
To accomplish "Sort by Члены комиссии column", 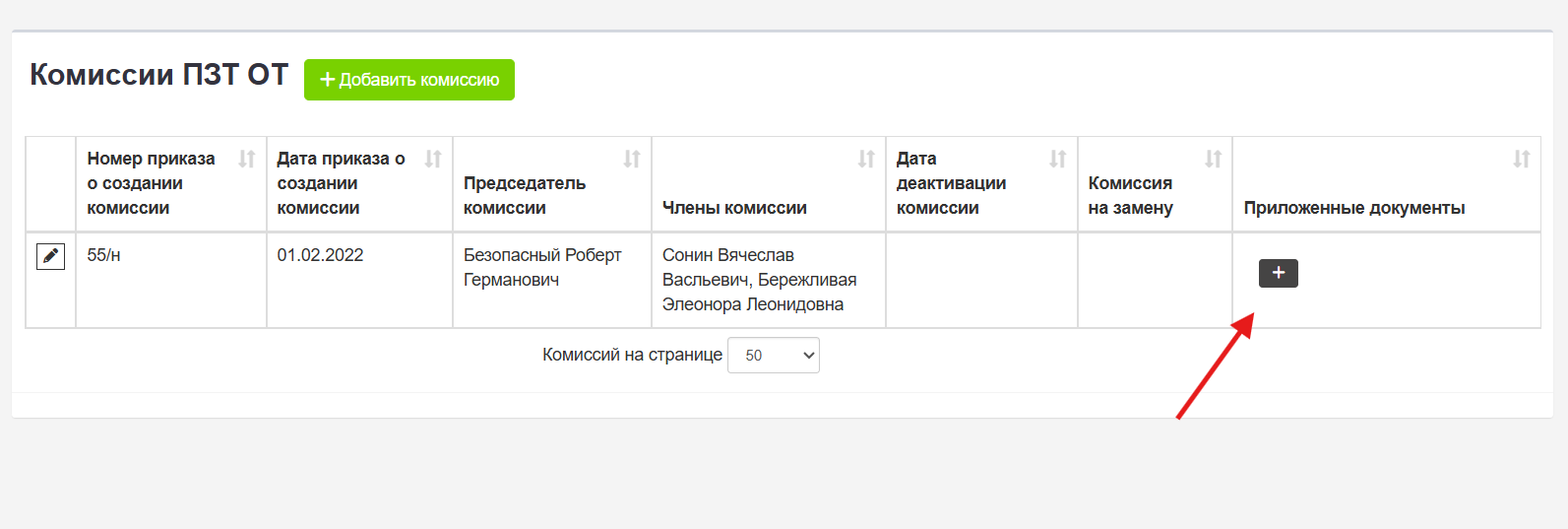I will click(x=865, y=159).
